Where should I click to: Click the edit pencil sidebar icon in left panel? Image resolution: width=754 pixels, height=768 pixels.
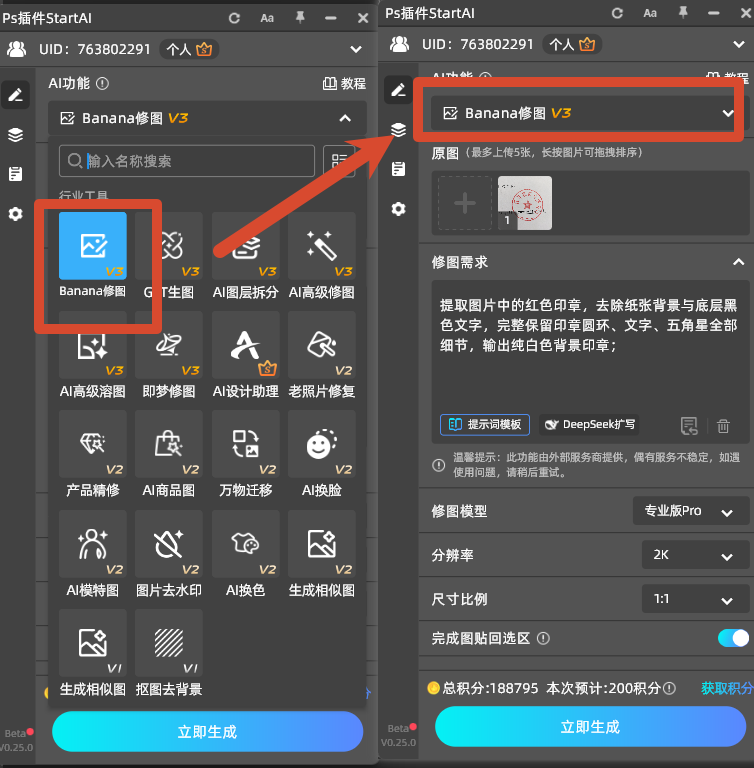click(x=16, y=95)
